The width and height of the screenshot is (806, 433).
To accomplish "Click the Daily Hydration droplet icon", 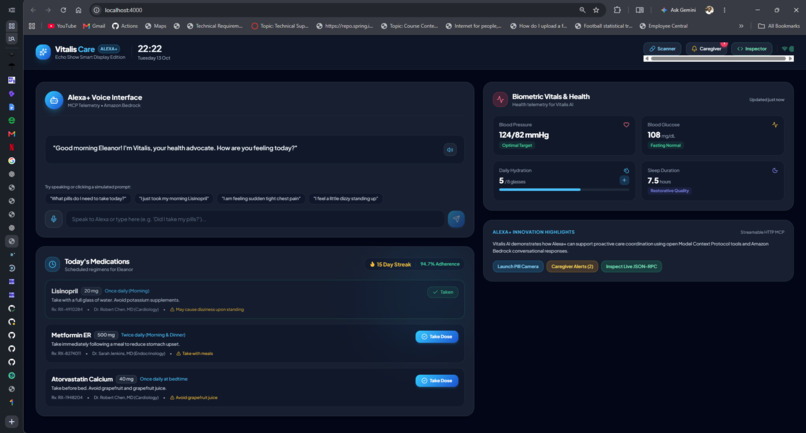I will tap(626, 171).
